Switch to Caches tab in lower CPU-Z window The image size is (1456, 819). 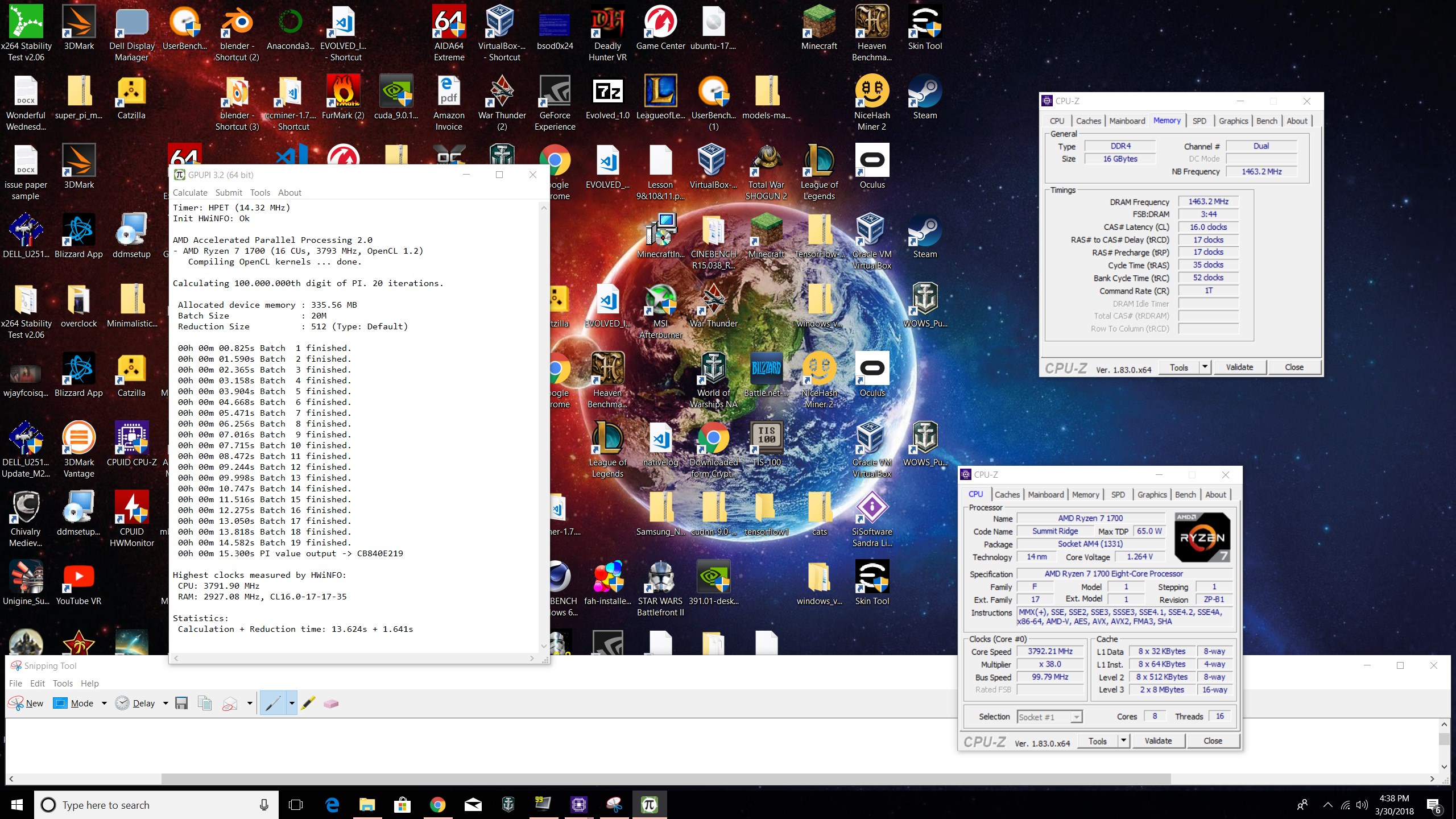[1007, 494]
